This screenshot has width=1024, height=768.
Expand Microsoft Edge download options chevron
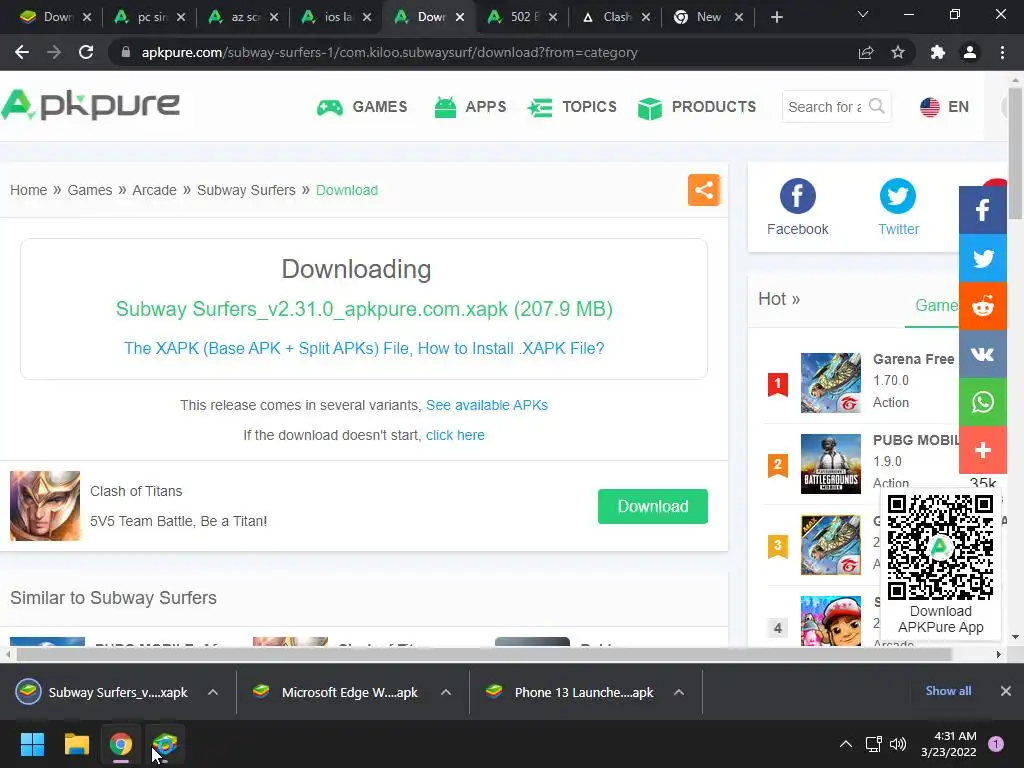446,692
